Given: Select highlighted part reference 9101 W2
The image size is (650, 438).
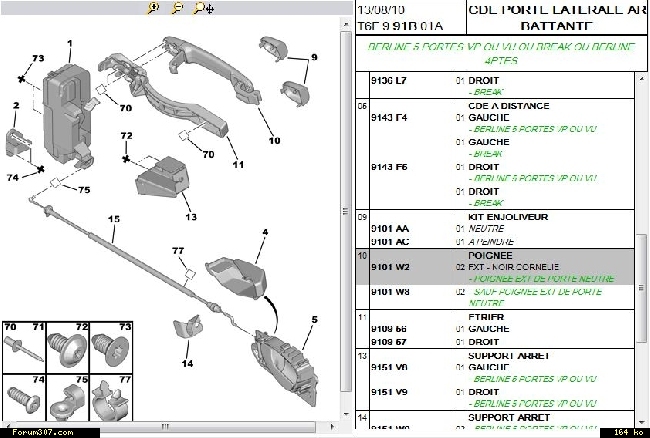Looking at the screenshot, I should tap(390, 267).
